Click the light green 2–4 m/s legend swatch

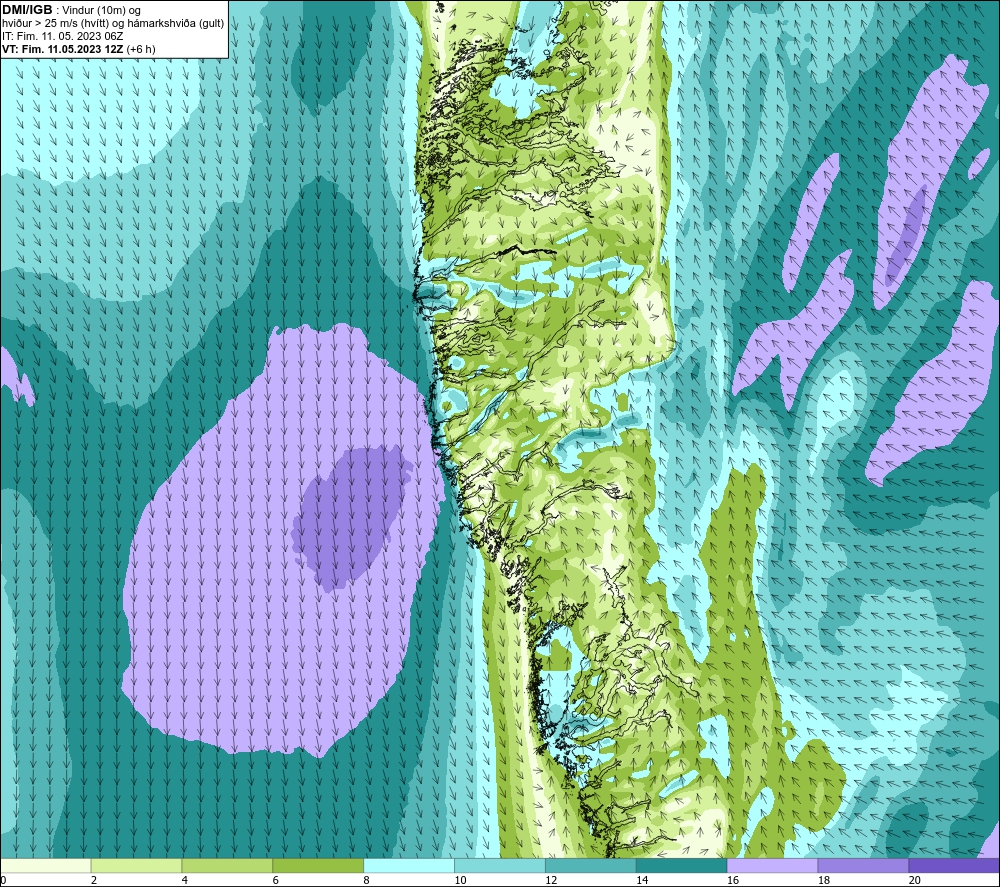pos(136,865)
